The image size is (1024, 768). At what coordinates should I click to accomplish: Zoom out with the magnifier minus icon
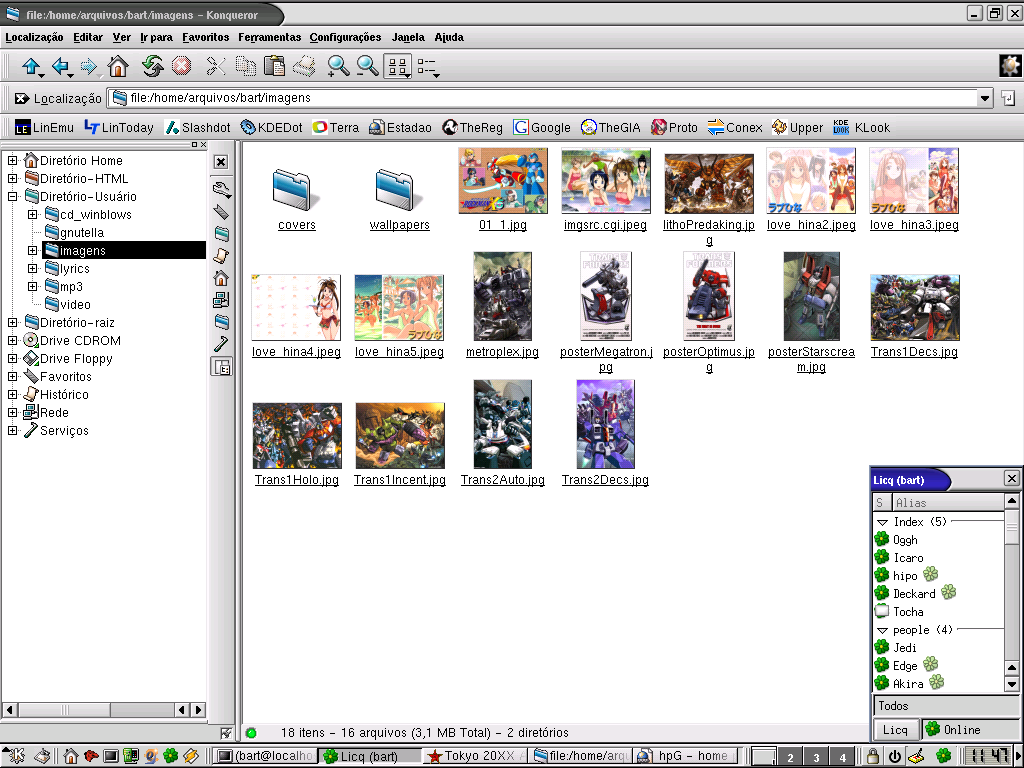[367, 66]
